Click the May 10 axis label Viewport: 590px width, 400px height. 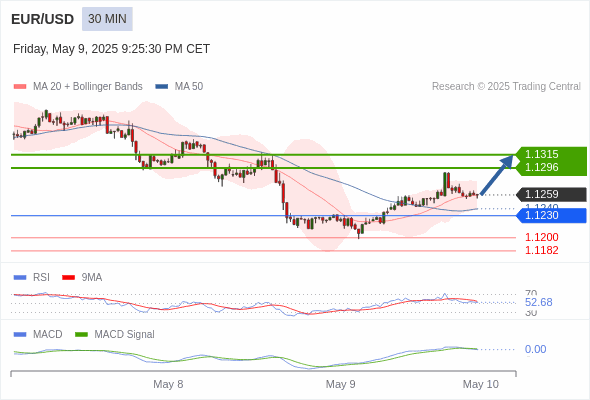tap(481, 384)
